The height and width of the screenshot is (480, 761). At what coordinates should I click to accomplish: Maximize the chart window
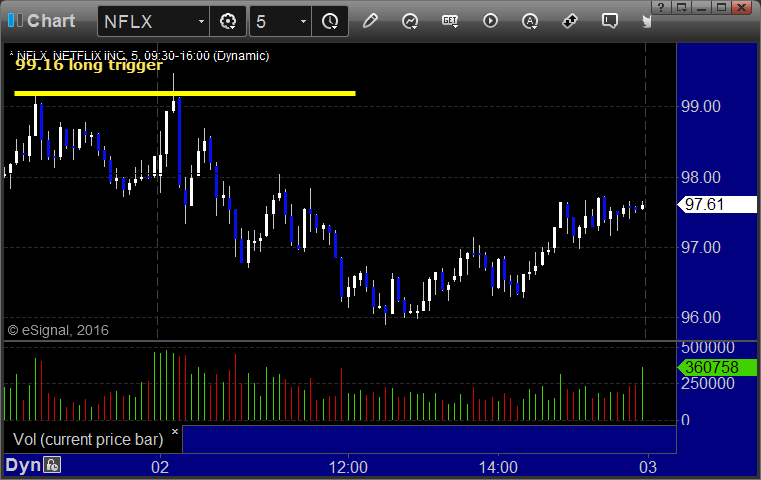tap(722, 7)
